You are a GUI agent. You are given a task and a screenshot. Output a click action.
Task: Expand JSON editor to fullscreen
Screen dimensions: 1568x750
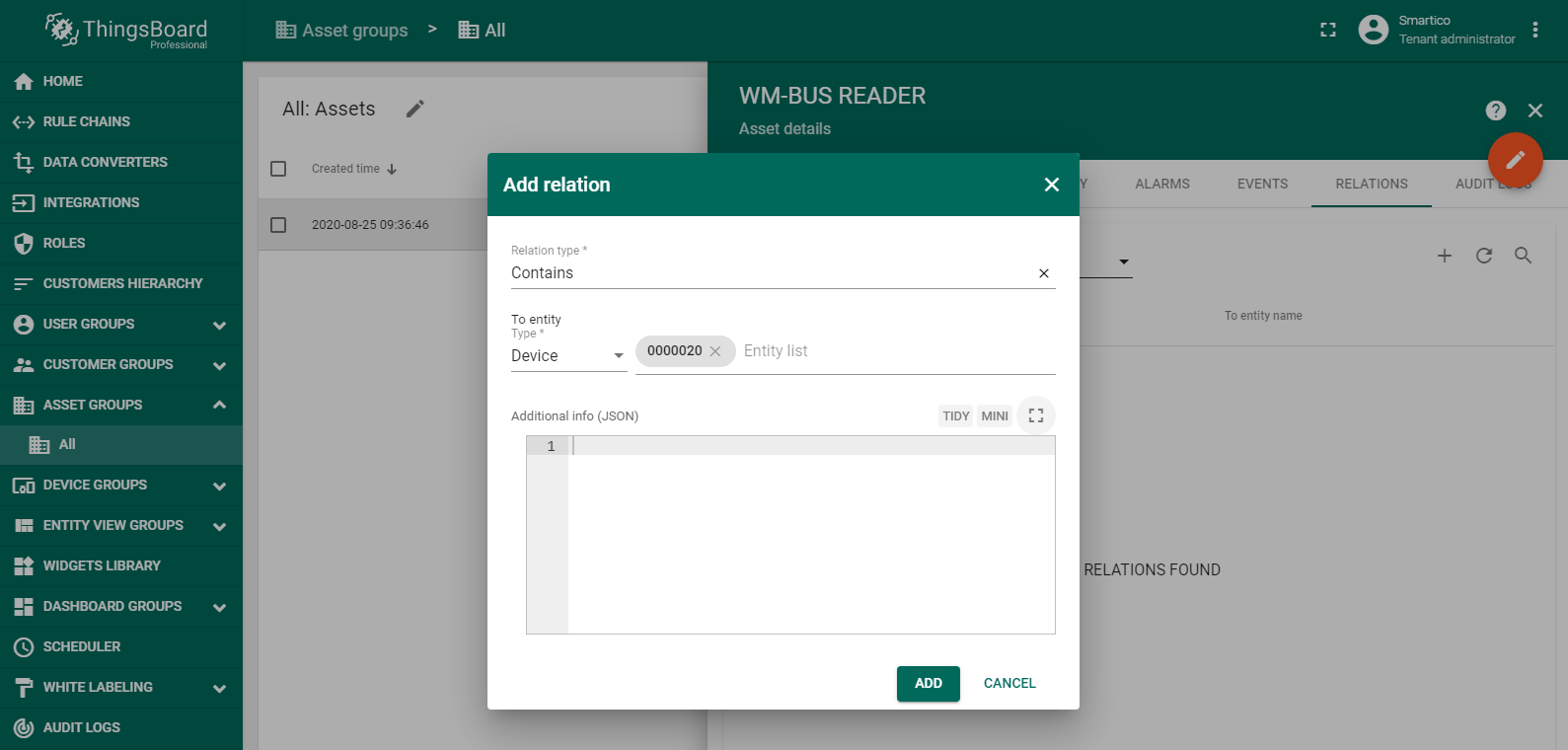[1035, 415]
